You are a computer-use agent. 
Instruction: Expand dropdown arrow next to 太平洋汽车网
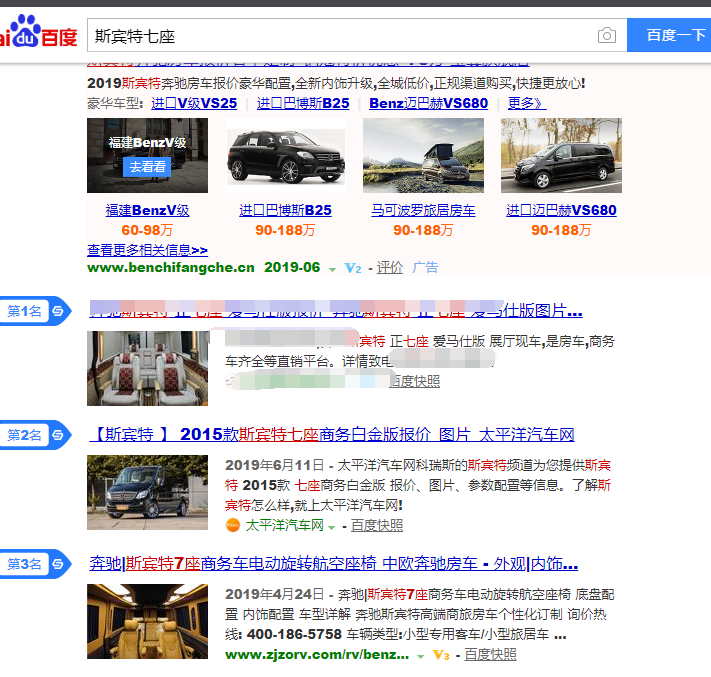(x=331, y=527)
